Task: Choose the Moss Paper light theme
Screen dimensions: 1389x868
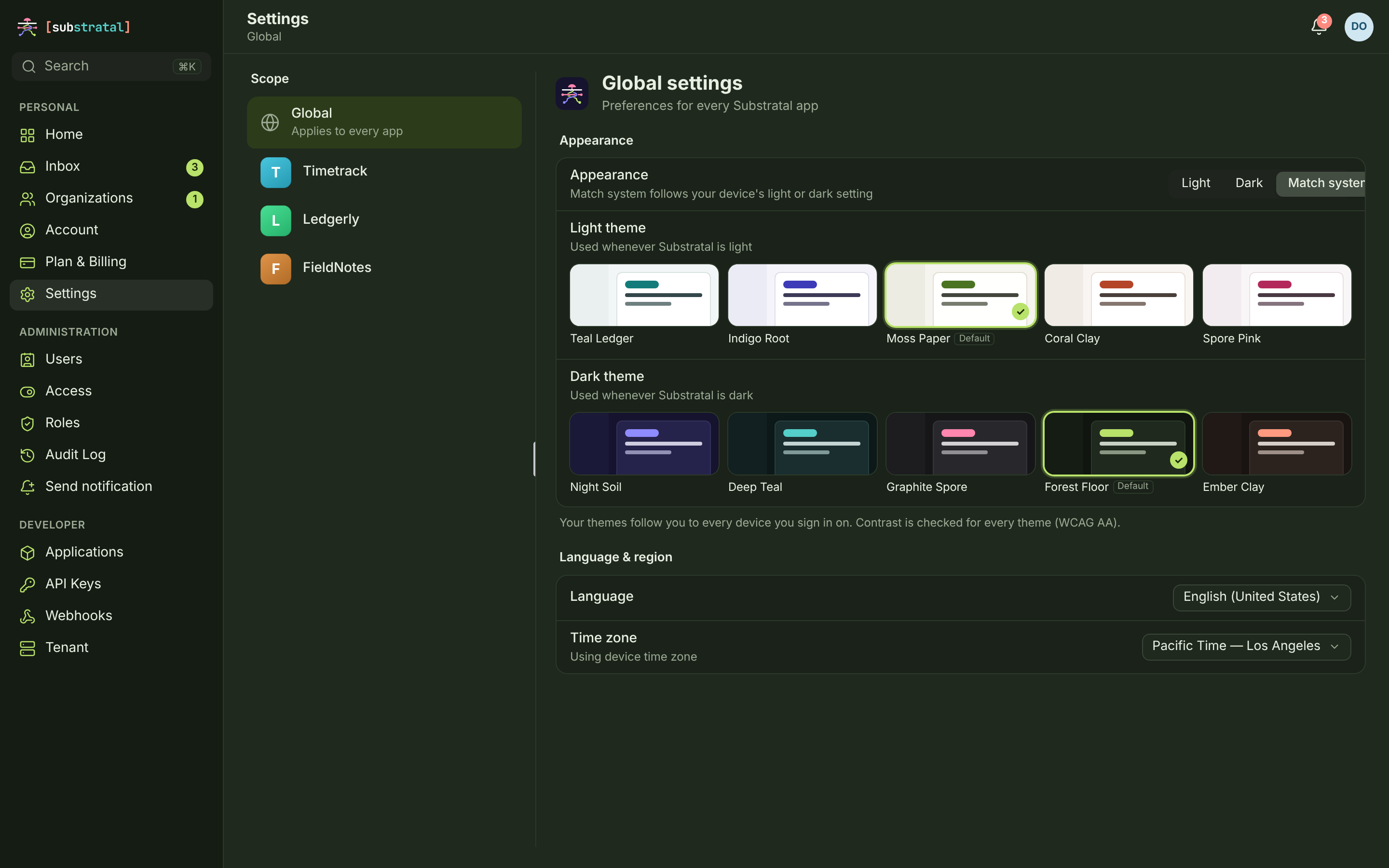Action: pos(960,295)
